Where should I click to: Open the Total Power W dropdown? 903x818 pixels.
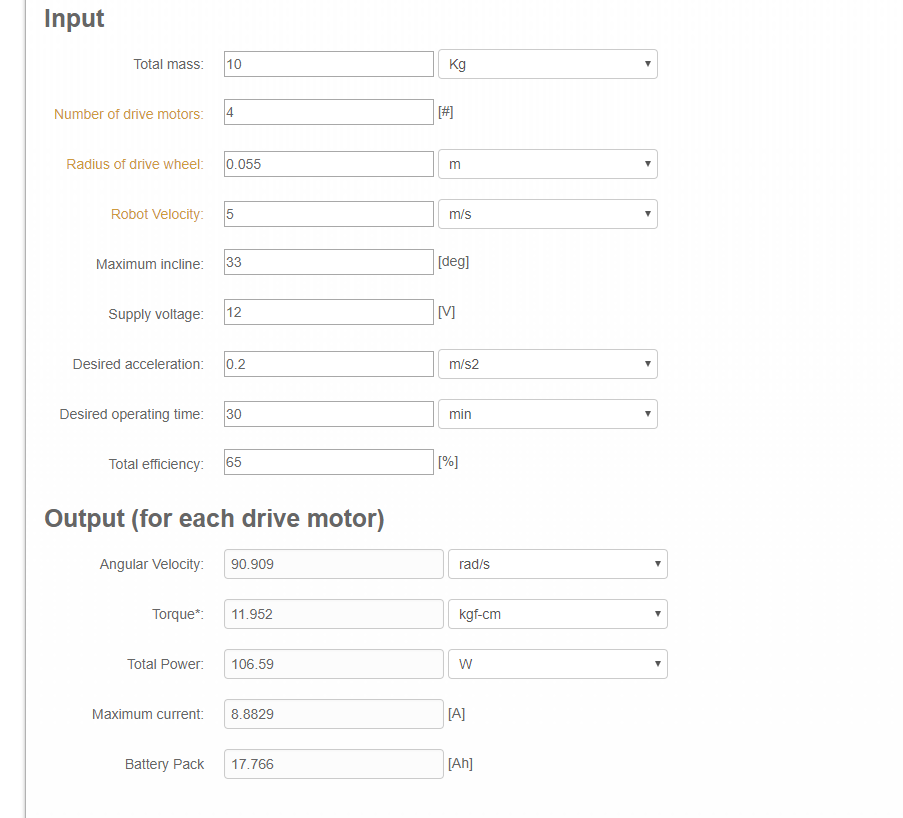click(x=557, y=664)
